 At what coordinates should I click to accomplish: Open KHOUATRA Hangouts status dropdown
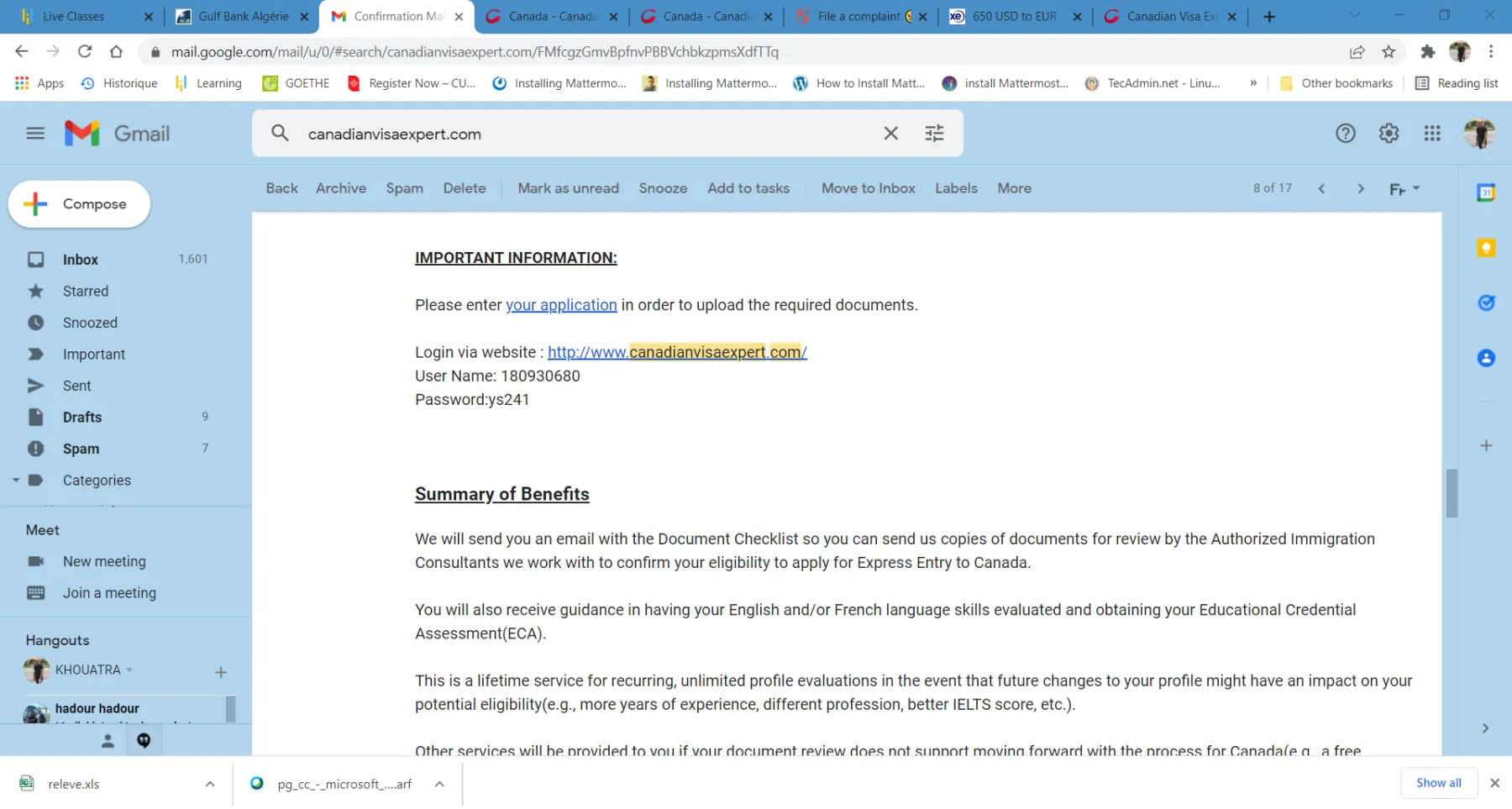tap(129, 670)
